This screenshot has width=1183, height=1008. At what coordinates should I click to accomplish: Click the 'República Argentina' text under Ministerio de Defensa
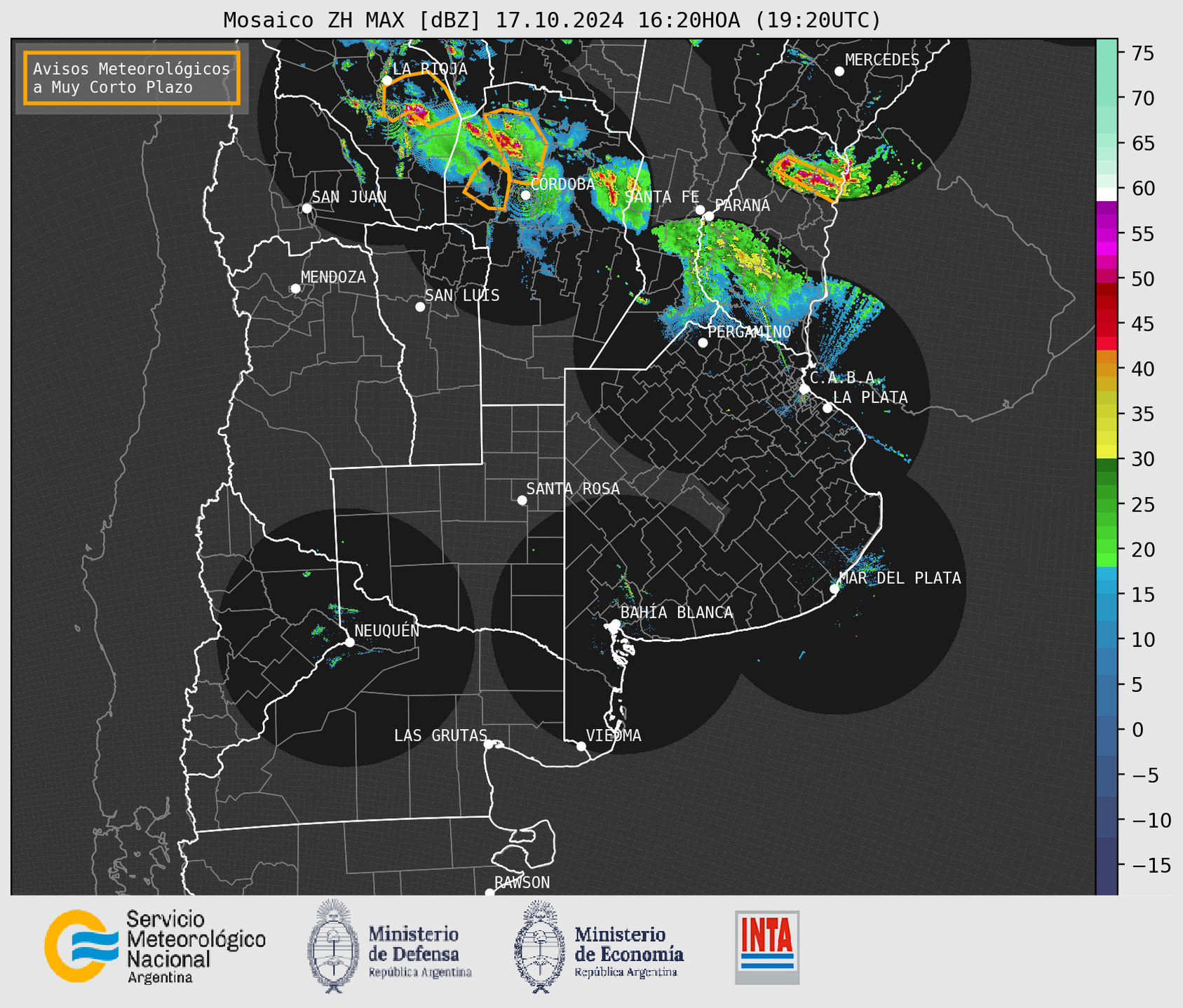pos(420,972)
